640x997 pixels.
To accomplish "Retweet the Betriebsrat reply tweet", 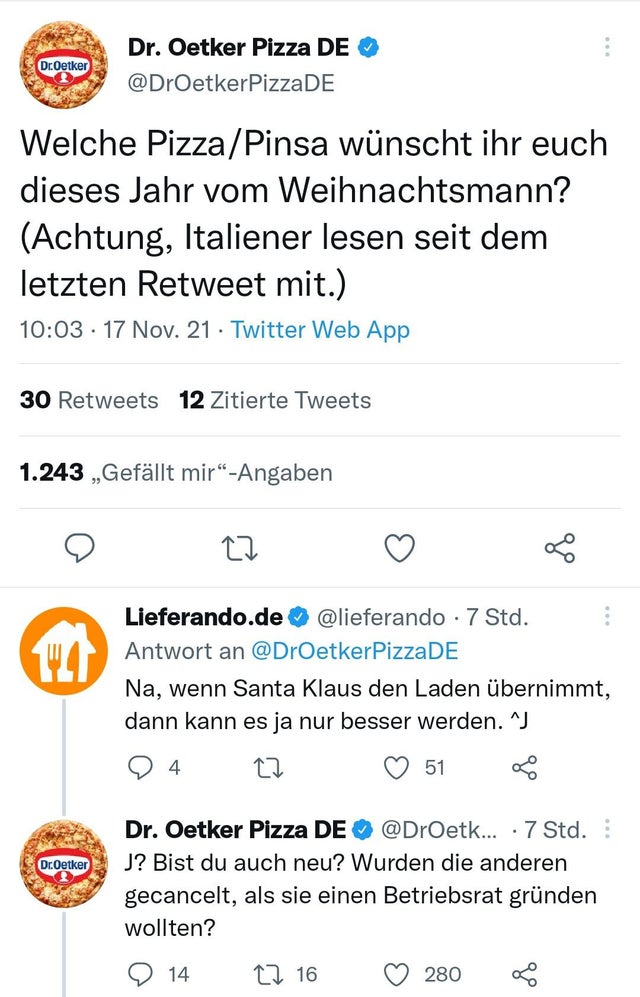I will click(x=270, y=973).
